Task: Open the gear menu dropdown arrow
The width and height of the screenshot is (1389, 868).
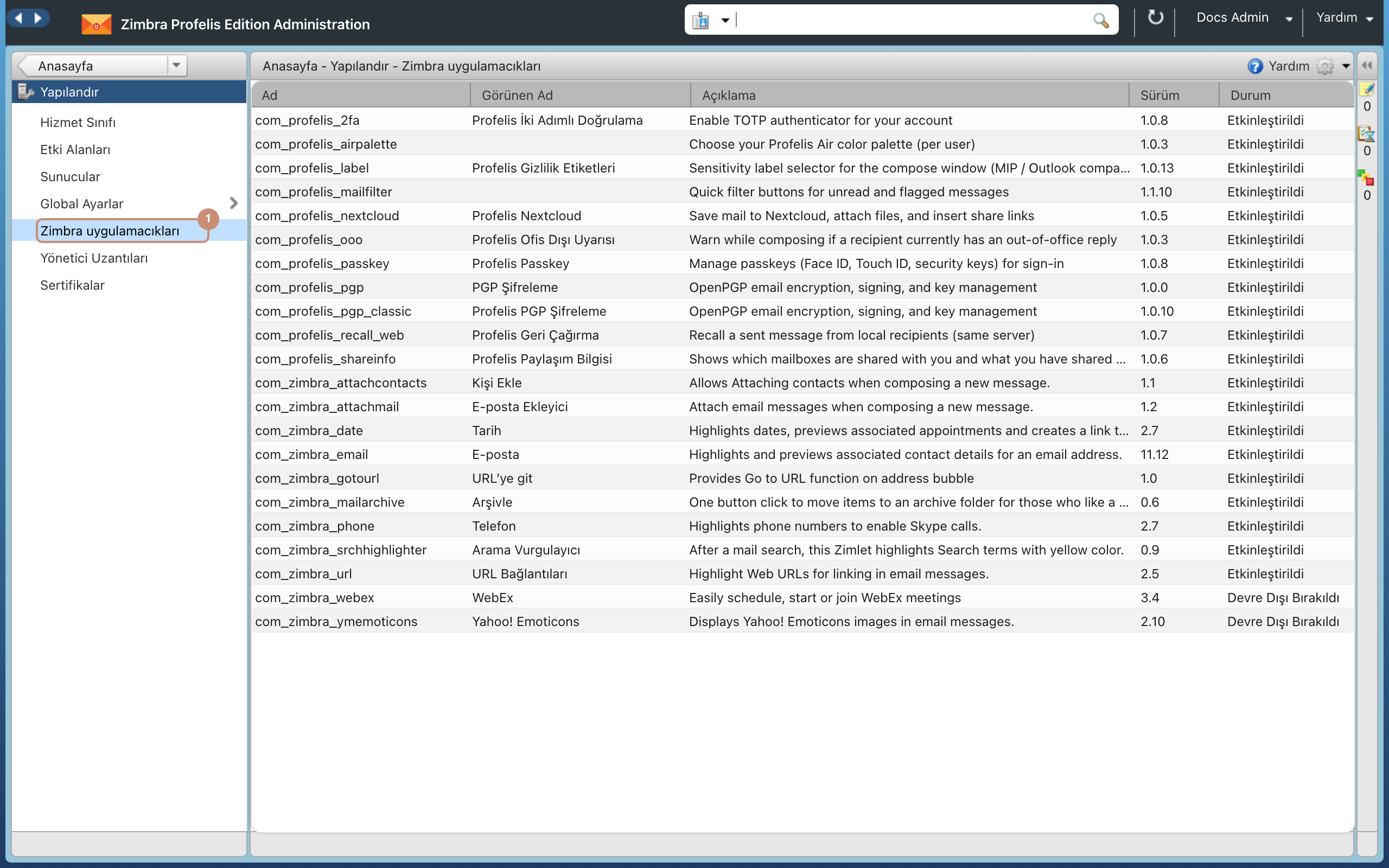Action: pos(1346,66)
